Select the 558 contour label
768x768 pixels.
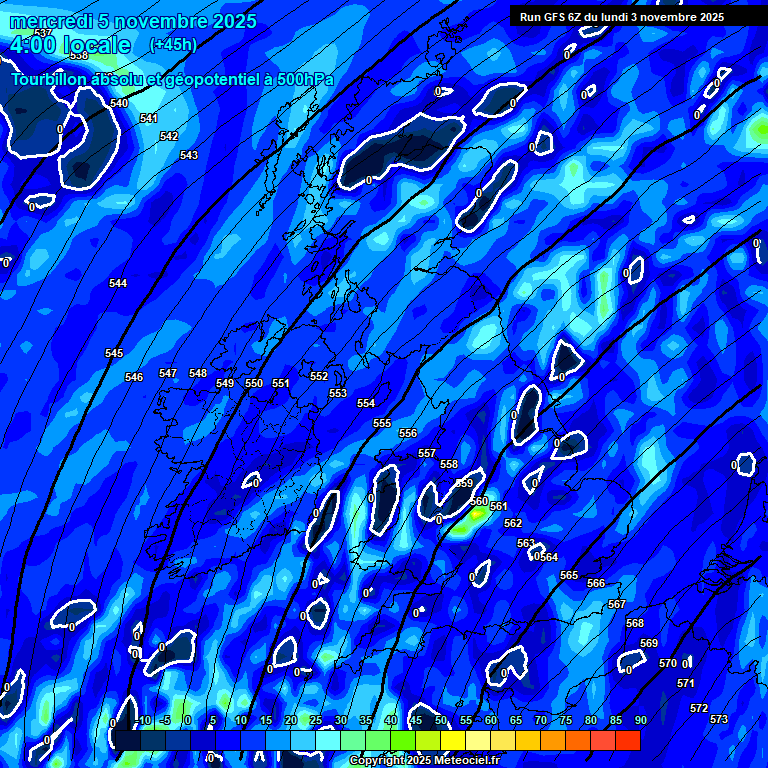pyautogui.click(x=449, y=464)
